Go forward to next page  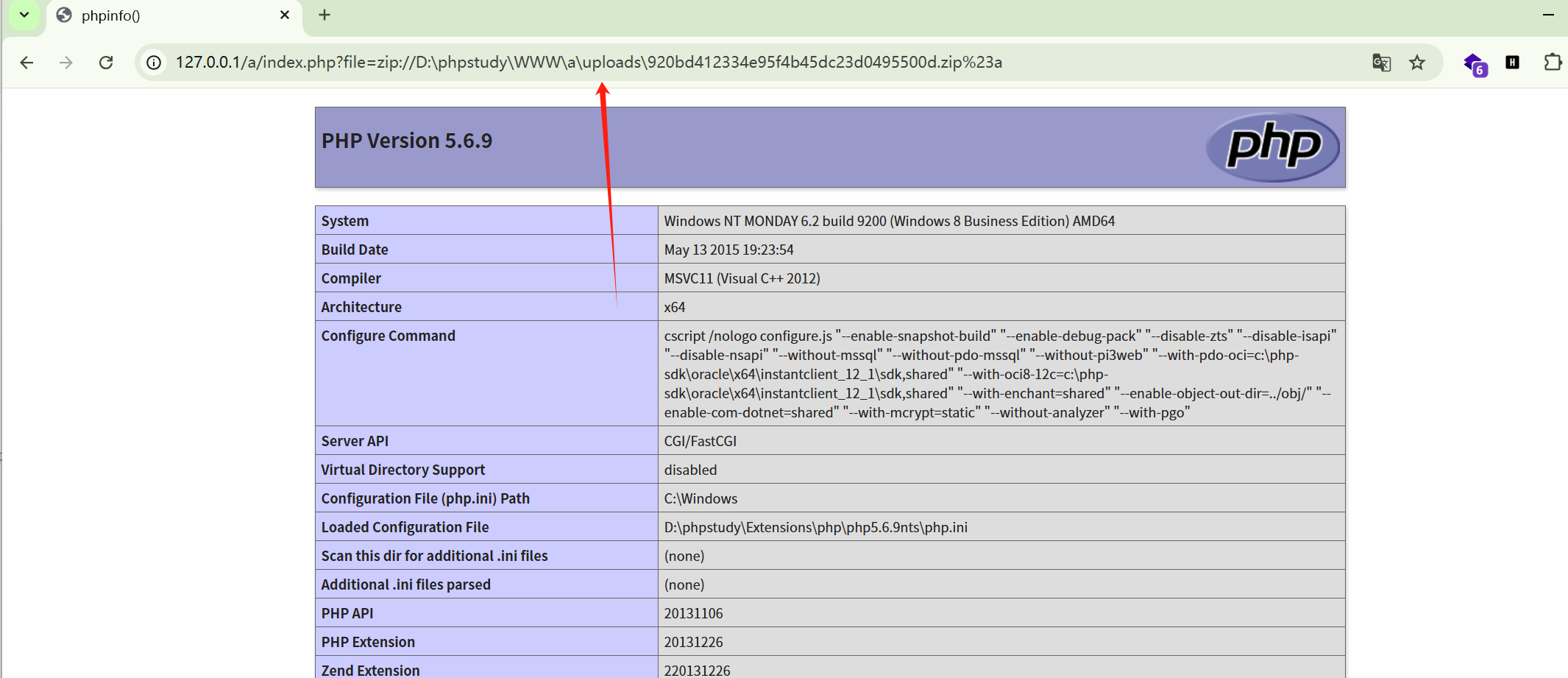[x=66, y=63]
